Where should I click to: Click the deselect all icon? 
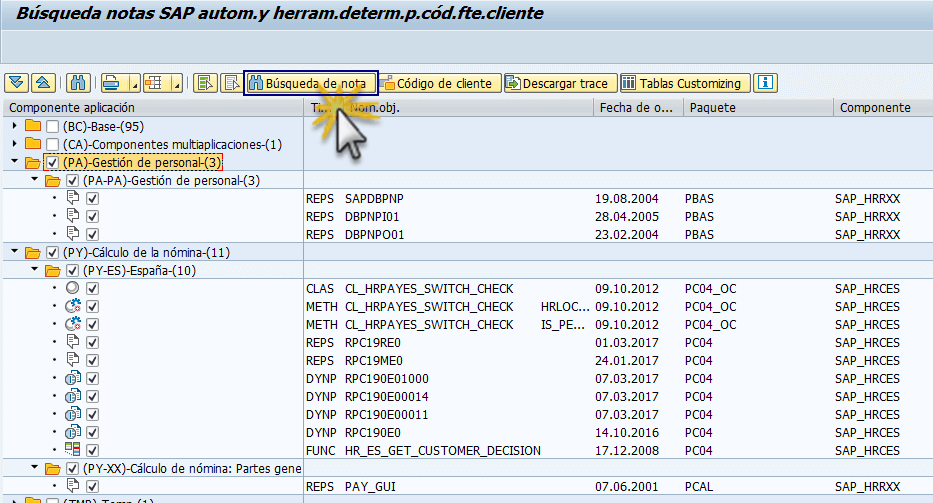click(231, 83)
